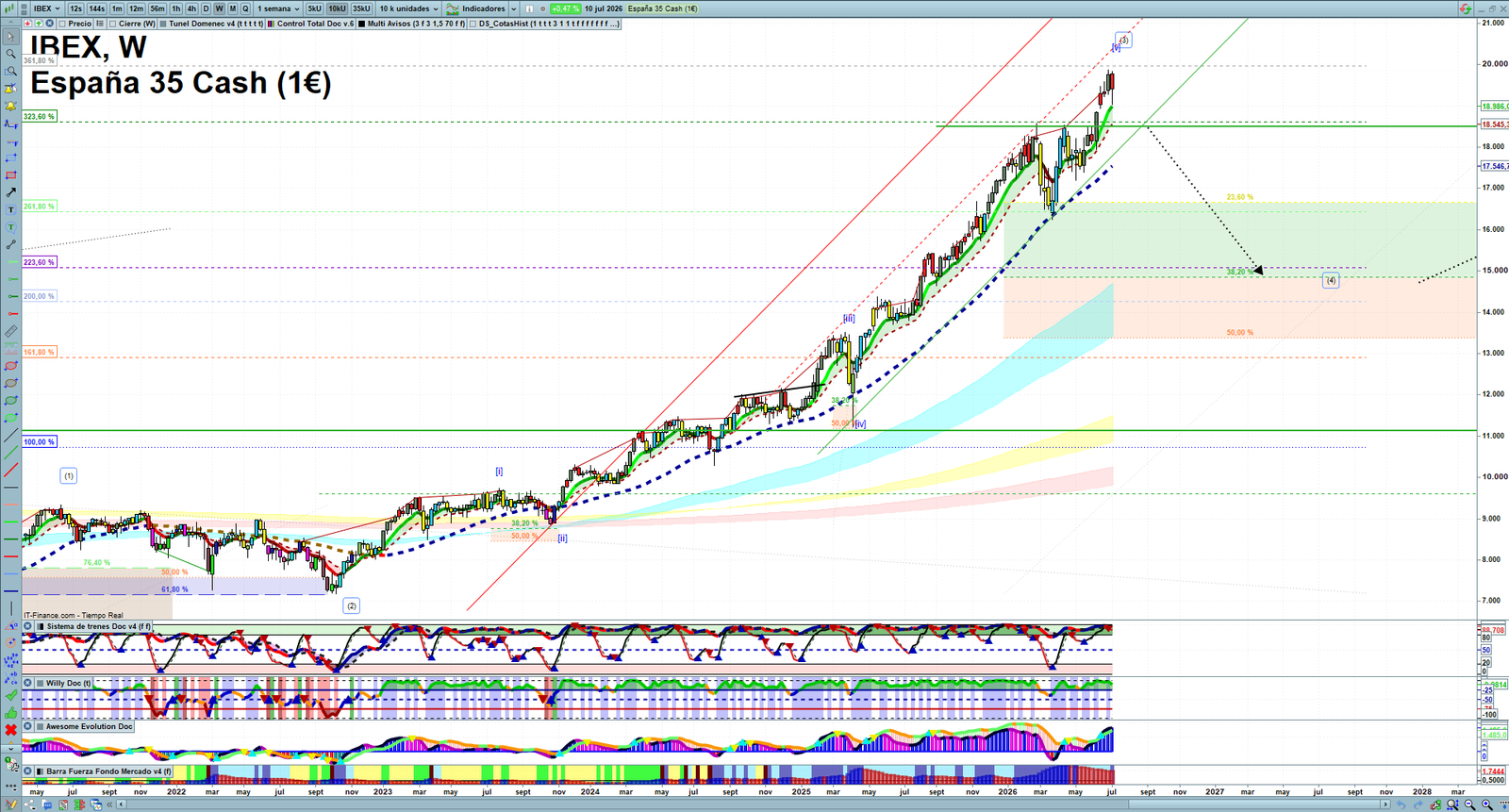Click the angle measurement tool icon
This screenshot has width=1509, height=812.
click(x=10, y=626)
